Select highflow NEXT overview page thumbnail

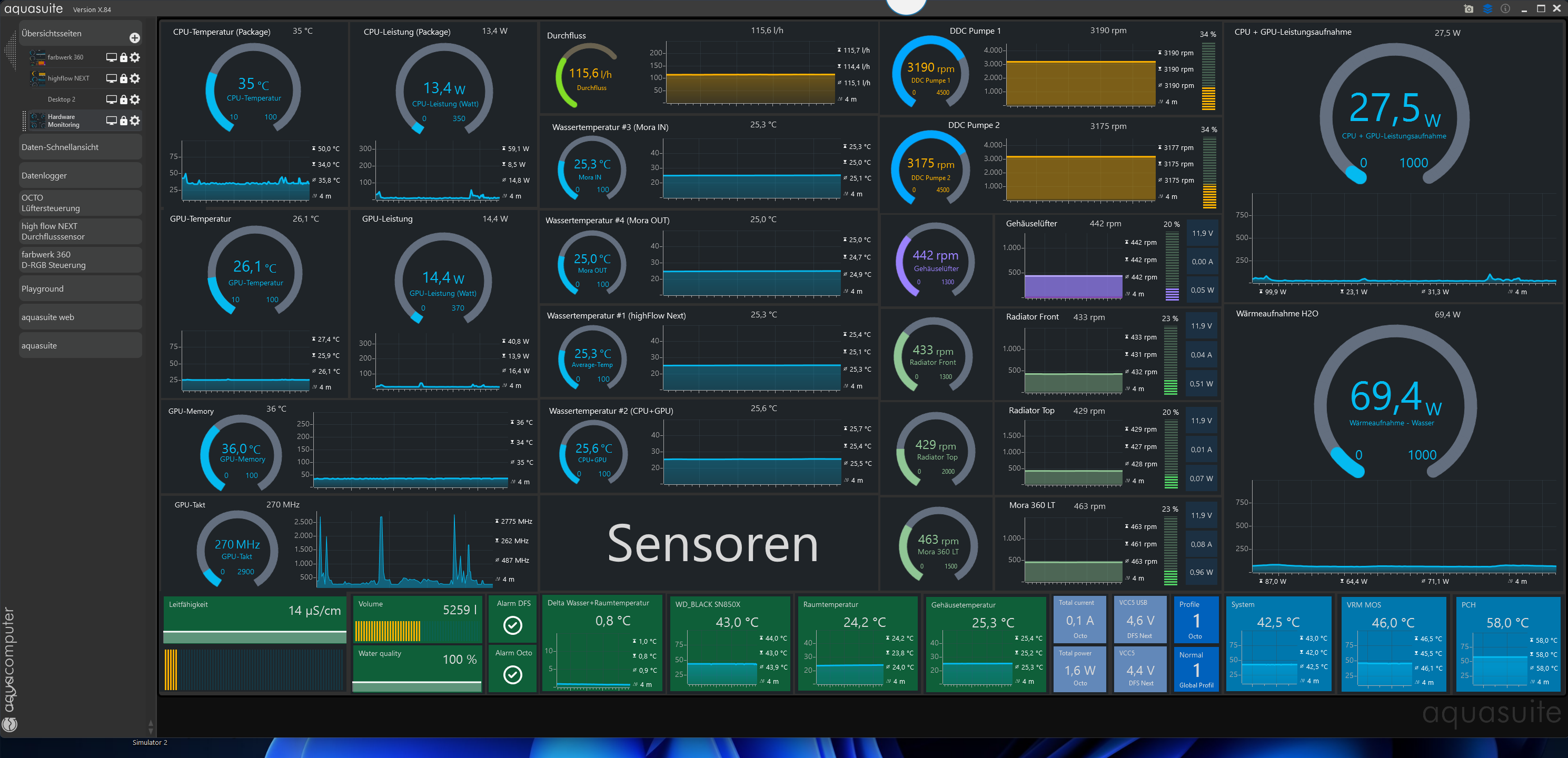coord(38,78)
